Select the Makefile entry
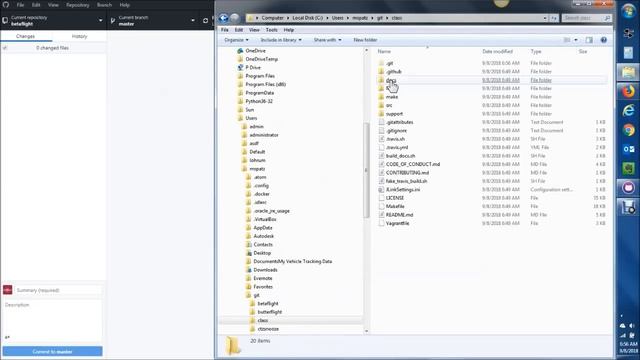 (x=395, y=206)
